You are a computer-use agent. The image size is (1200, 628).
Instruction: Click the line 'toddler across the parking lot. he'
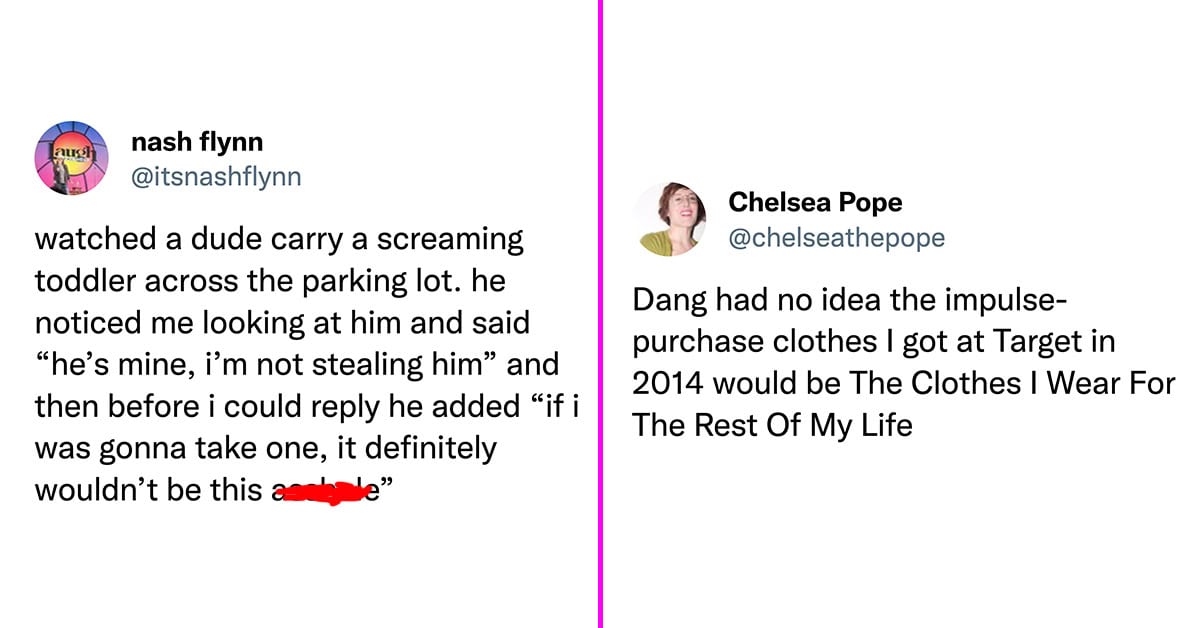(270, 281)
